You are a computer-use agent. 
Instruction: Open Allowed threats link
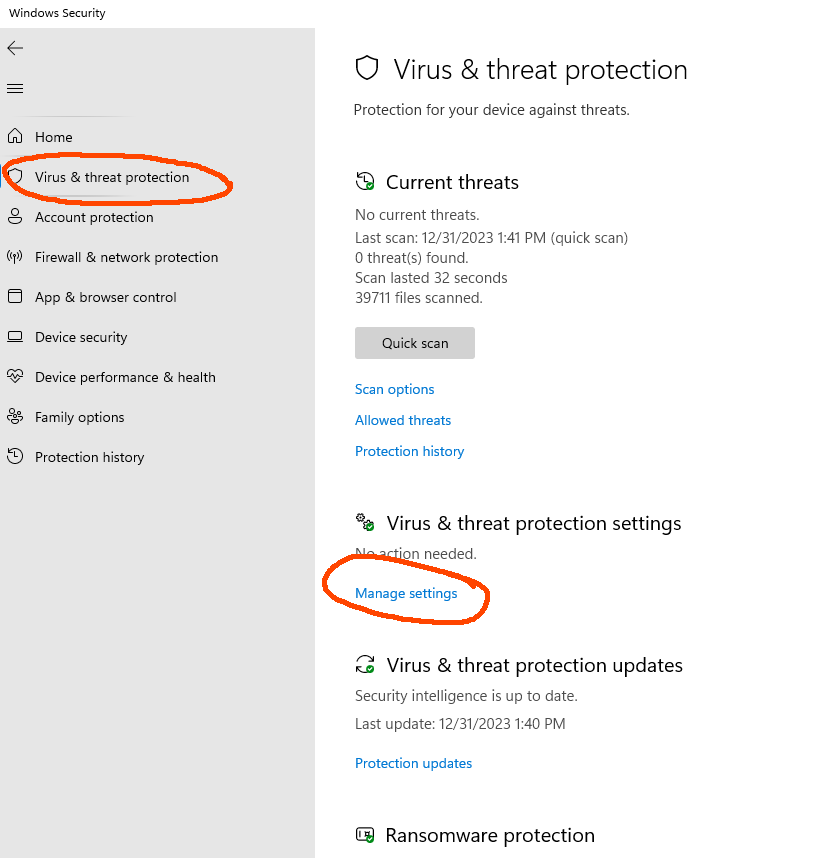click(x=403, y=420)
